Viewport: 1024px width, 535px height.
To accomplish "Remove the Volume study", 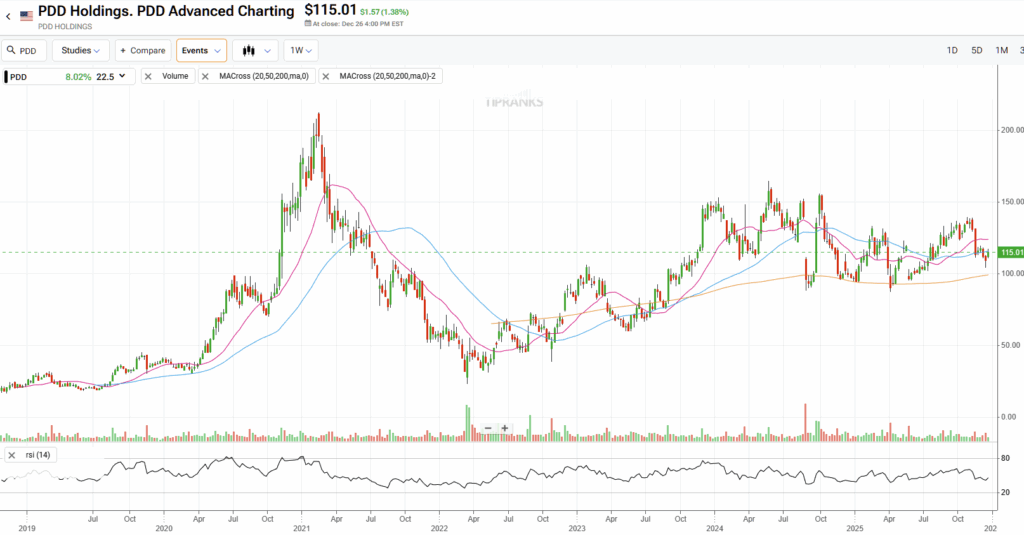I will tap(150, 76).
